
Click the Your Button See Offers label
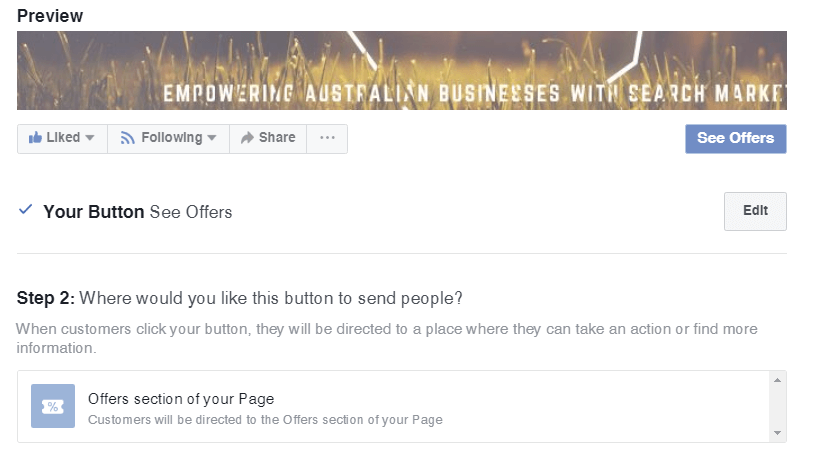[138, 212]
